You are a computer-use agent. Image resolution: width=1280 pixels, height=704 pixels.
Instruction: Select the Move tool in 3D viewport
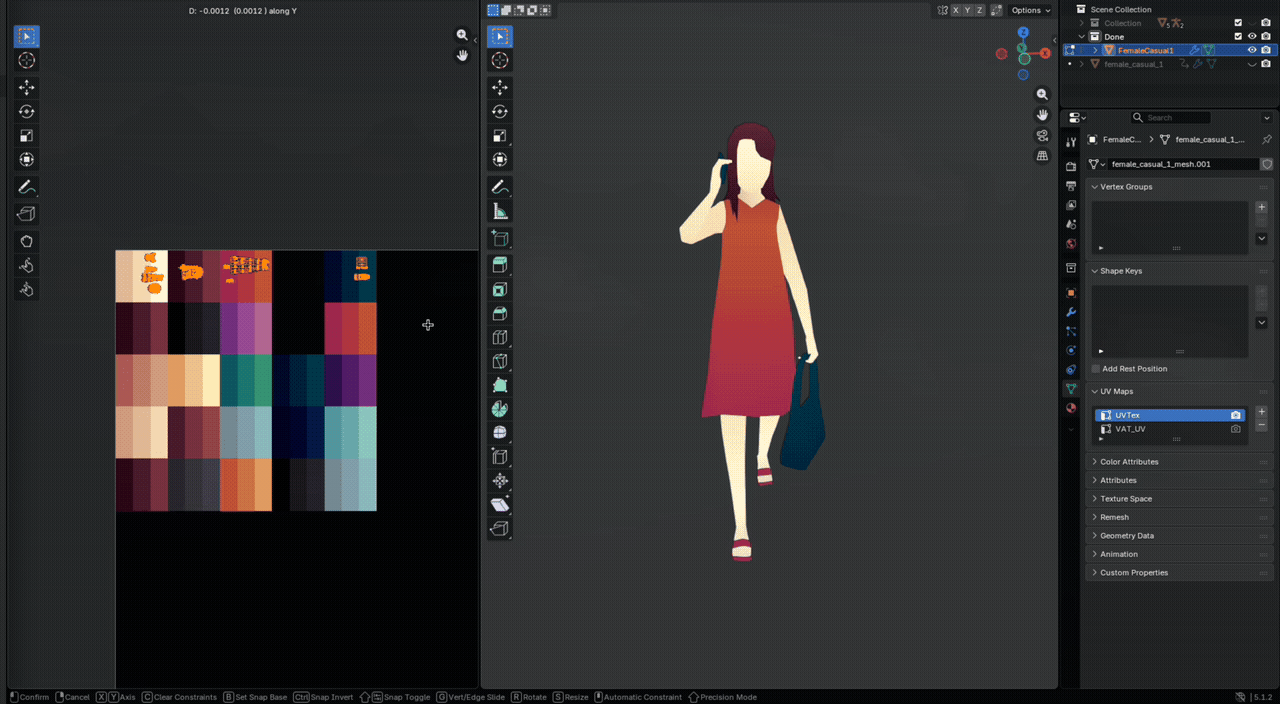(x=500, y=87)
